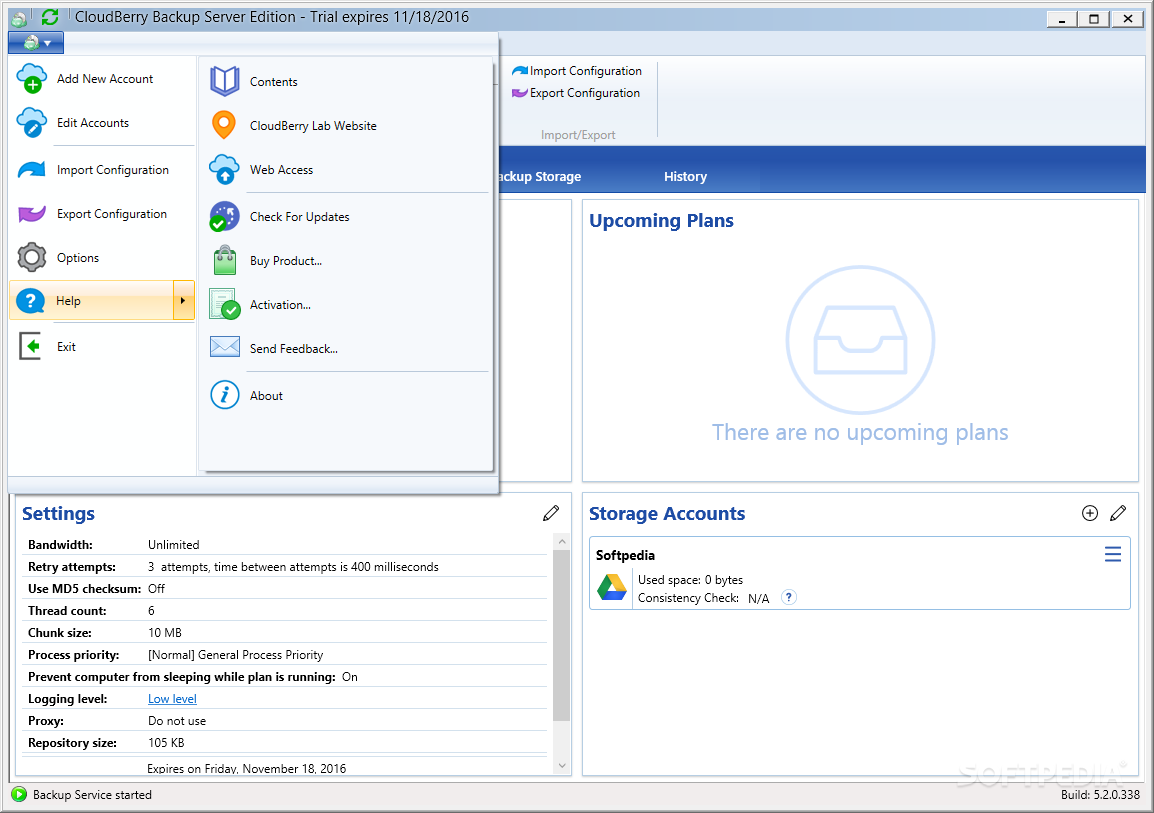Viewport: 1154px width, 813px height.
Task: Click Add New Account cloud icon
Action: (32, 79)
